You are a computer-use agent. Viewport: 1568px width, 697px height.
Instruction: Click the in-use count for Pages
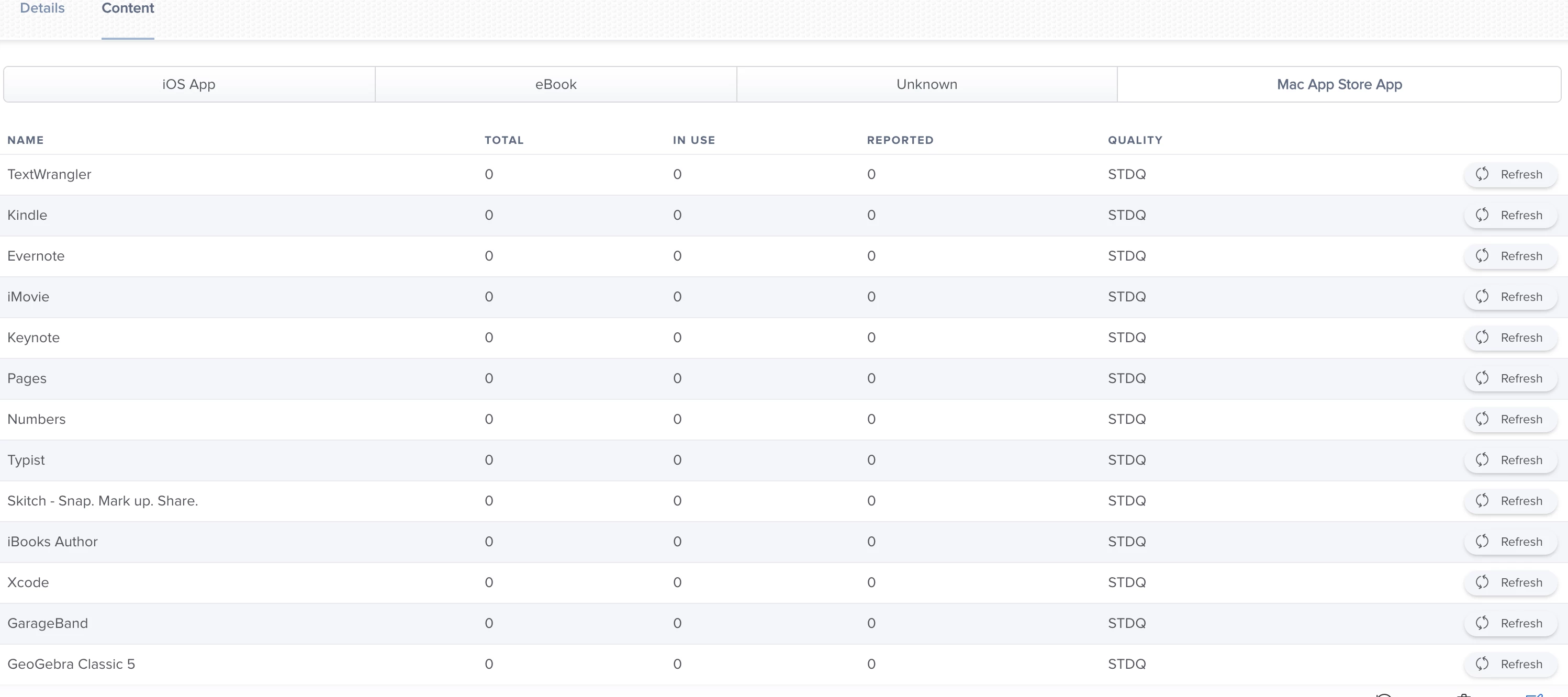[x=677, y=379]
